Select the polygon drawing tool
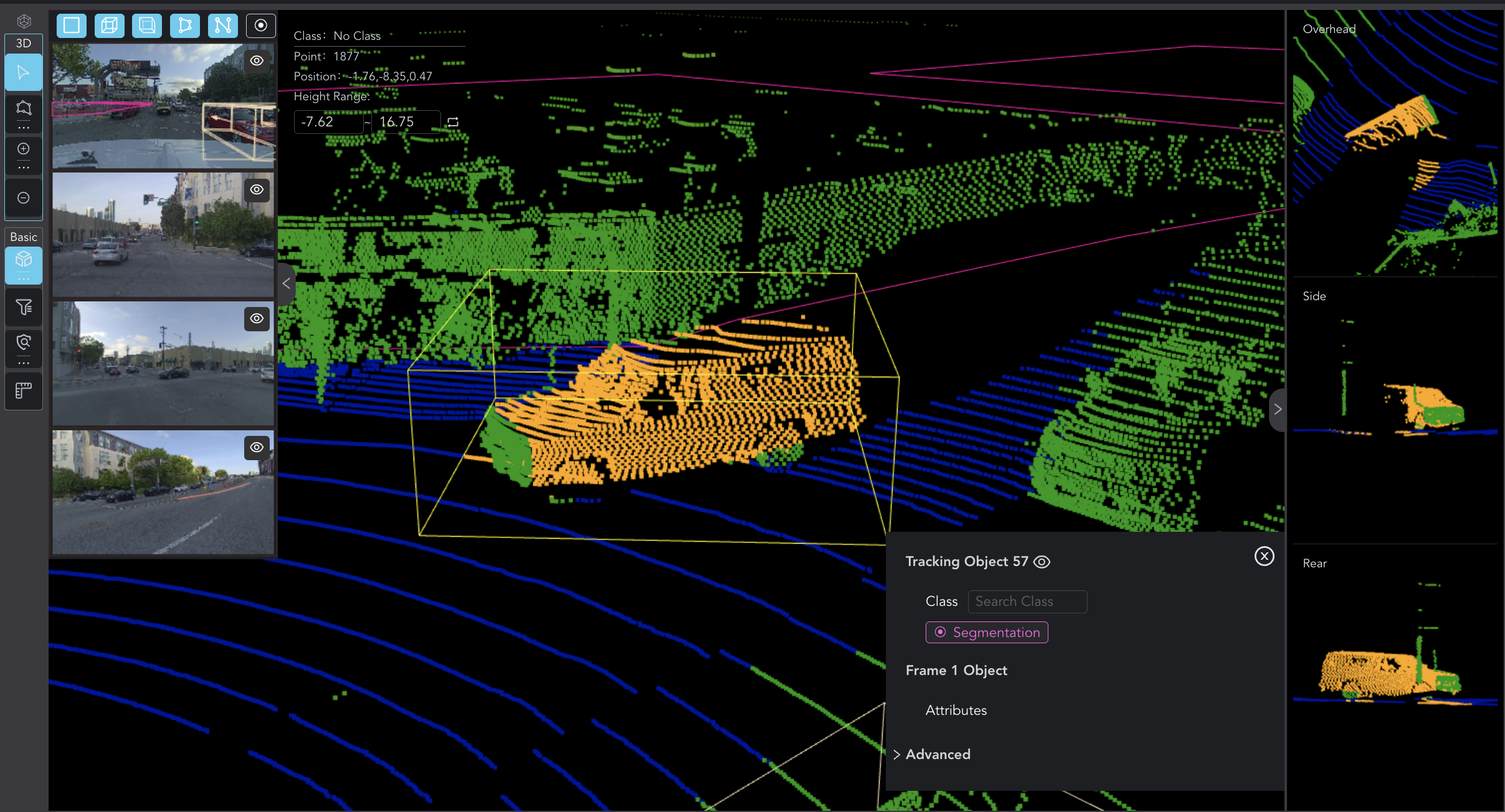This screenshot has height=812, width=1505. [185, 26]
